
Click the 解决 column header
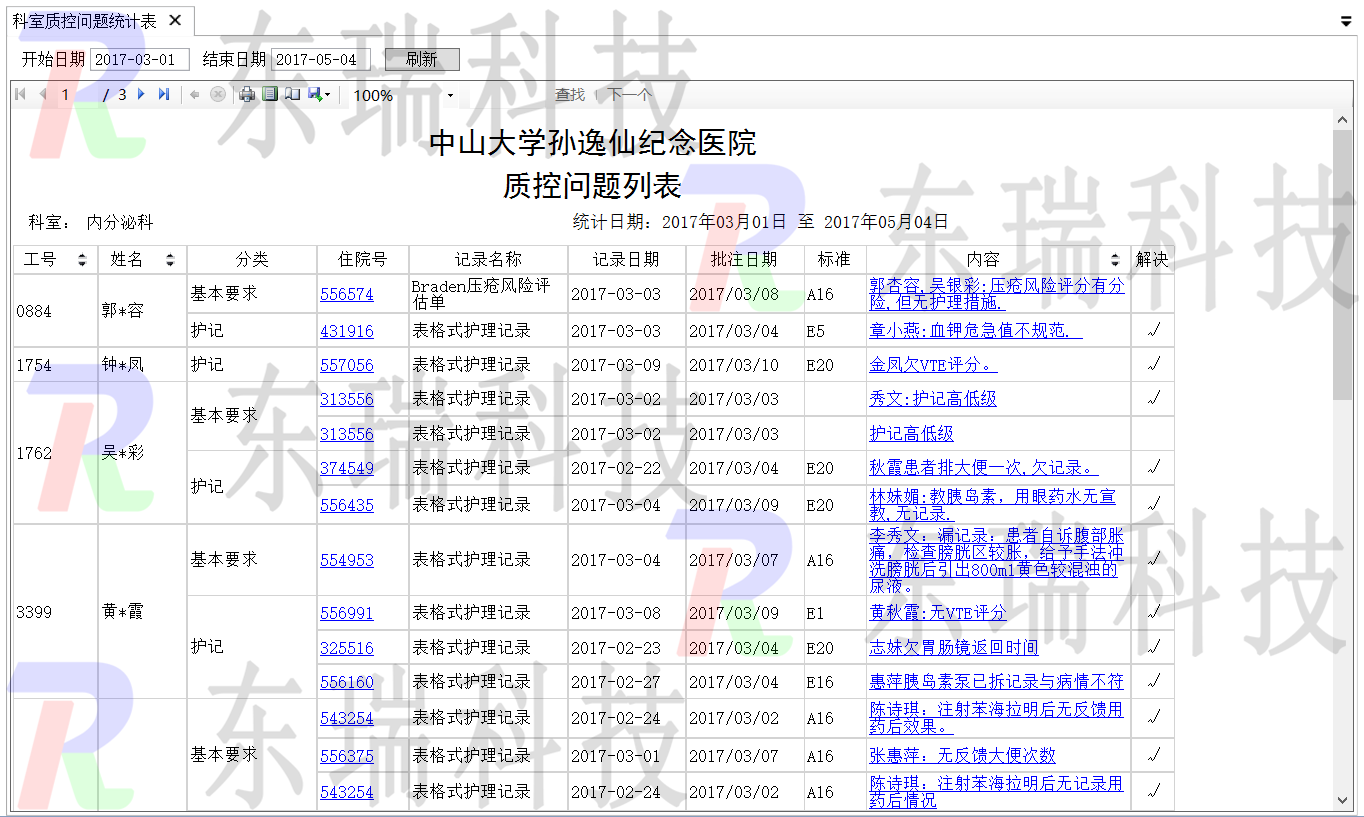(x=1152, y=260)
